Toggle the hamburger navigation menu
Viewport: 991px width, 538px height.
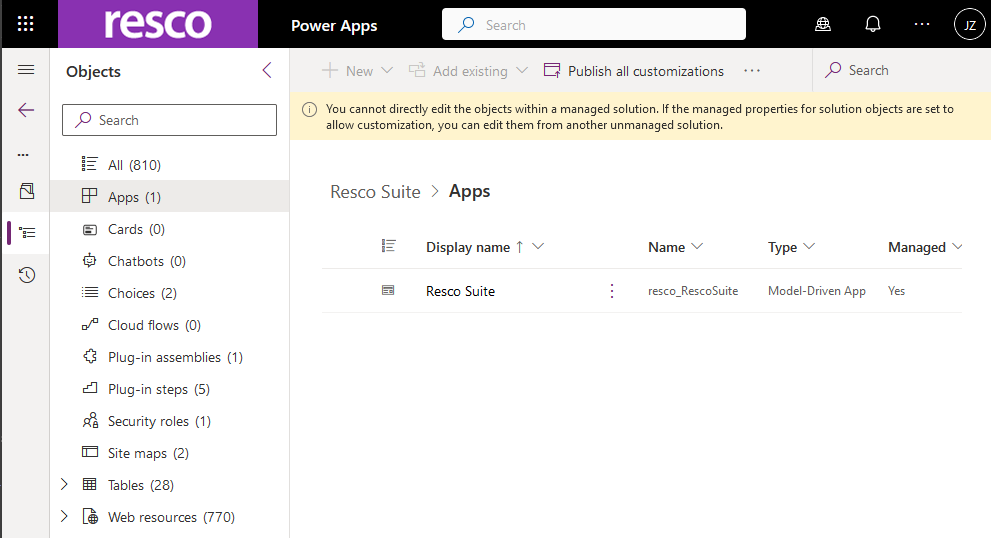point(26,70)
